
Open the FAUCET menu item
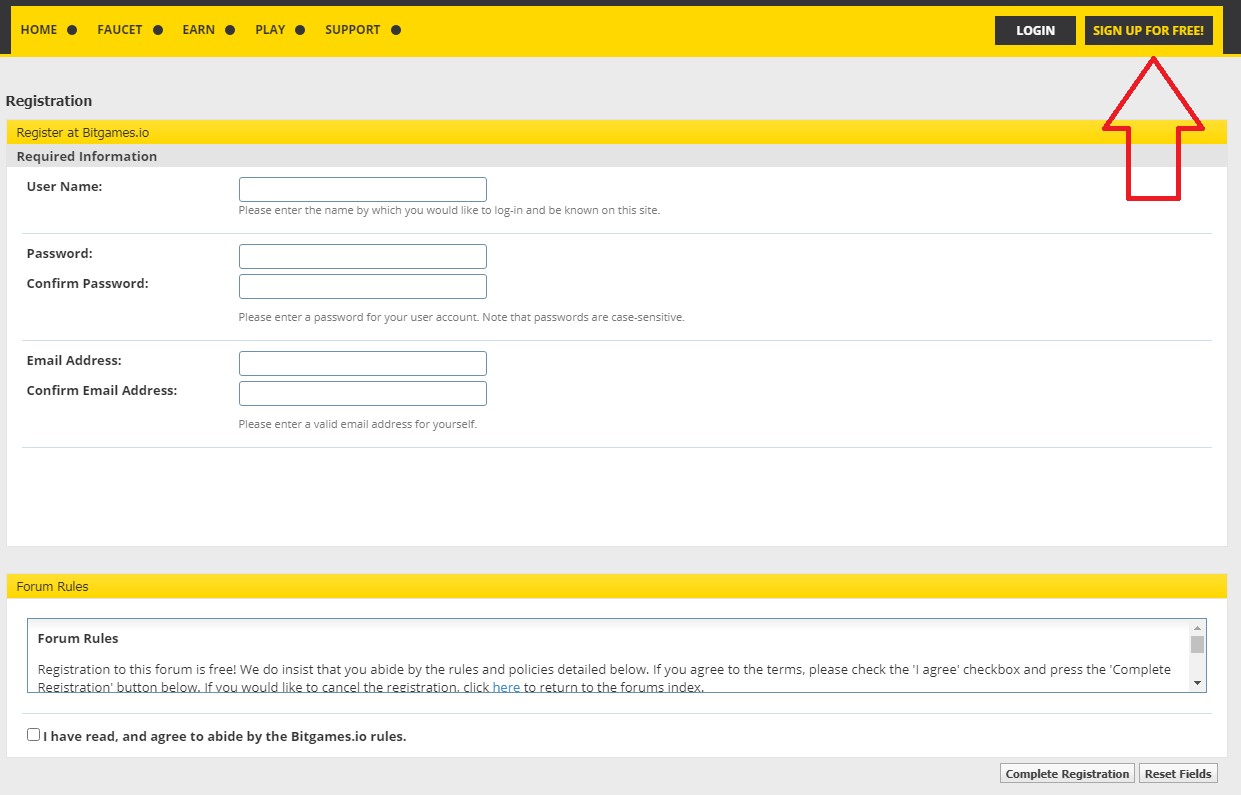(120, 30)
